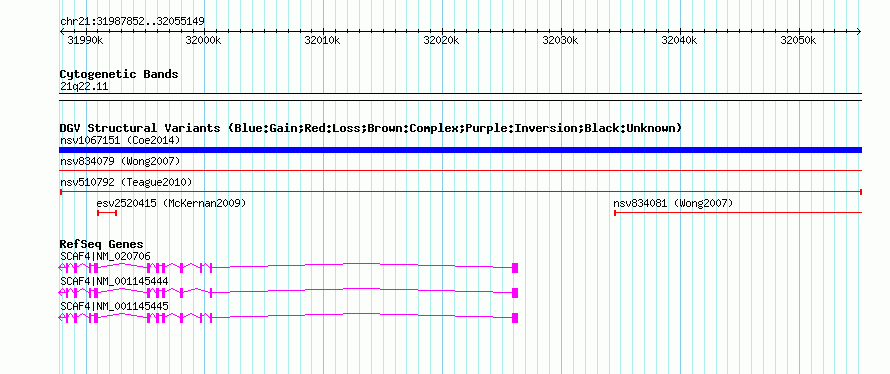This screenshot has width=890, height=374.
Task: Click the 32000k ruler tick label
Action: coord(204,41)
